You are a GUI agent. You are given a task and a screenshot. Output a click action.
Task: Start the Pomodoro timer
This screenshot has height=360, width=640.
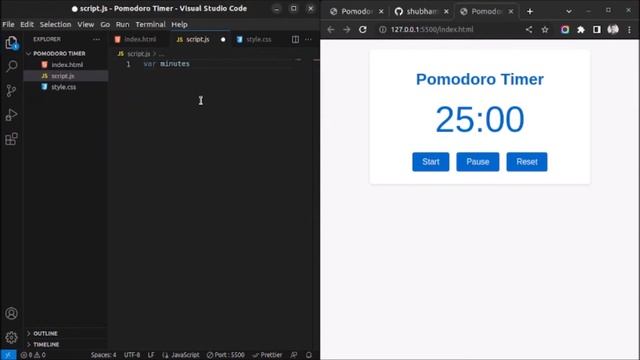(431, 162)
